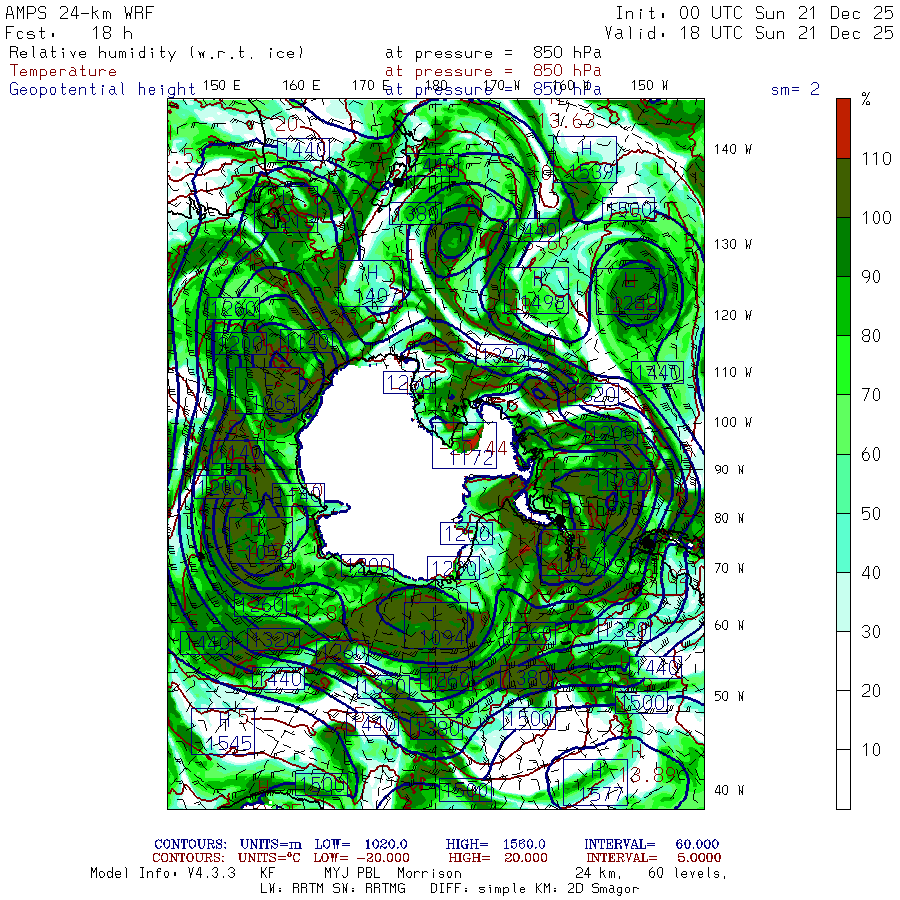This screenshot has width=900, height=900.
Task: Click the '140 W' longitude label
Action: [733, 149]
